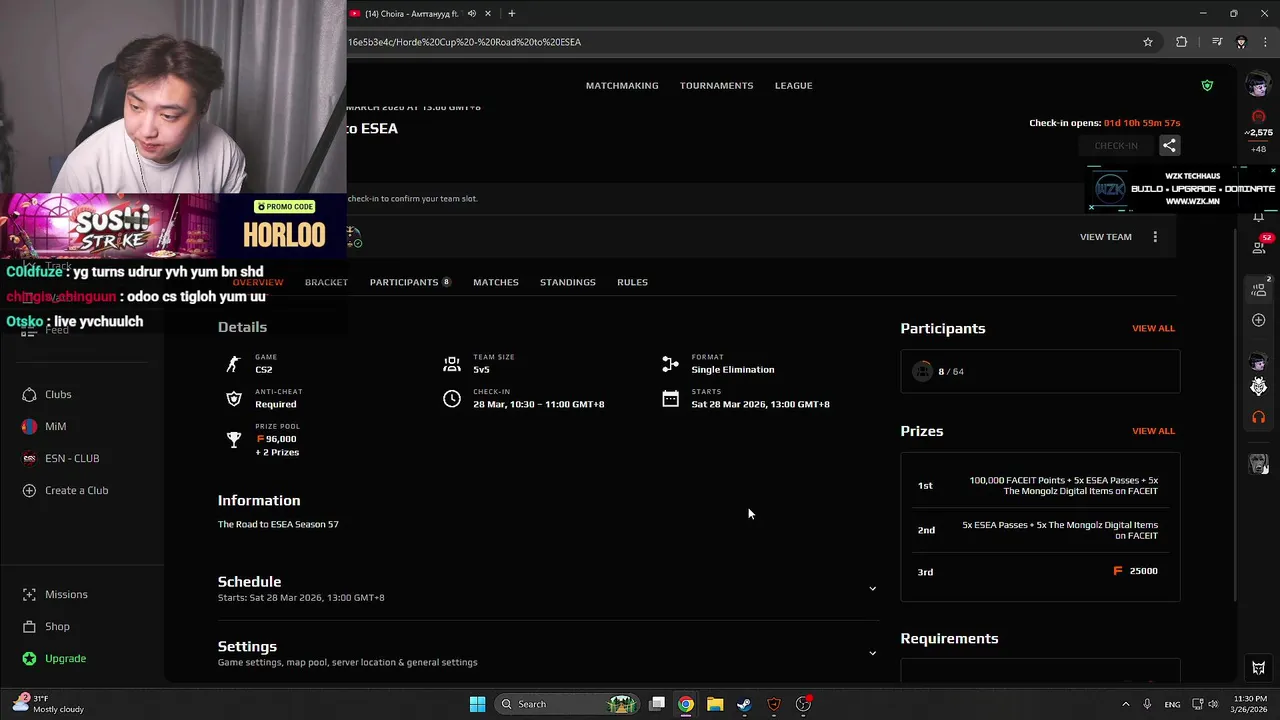Open Chrome extensions puzzle icon

pyautogui.click(x=1182, y=42)
